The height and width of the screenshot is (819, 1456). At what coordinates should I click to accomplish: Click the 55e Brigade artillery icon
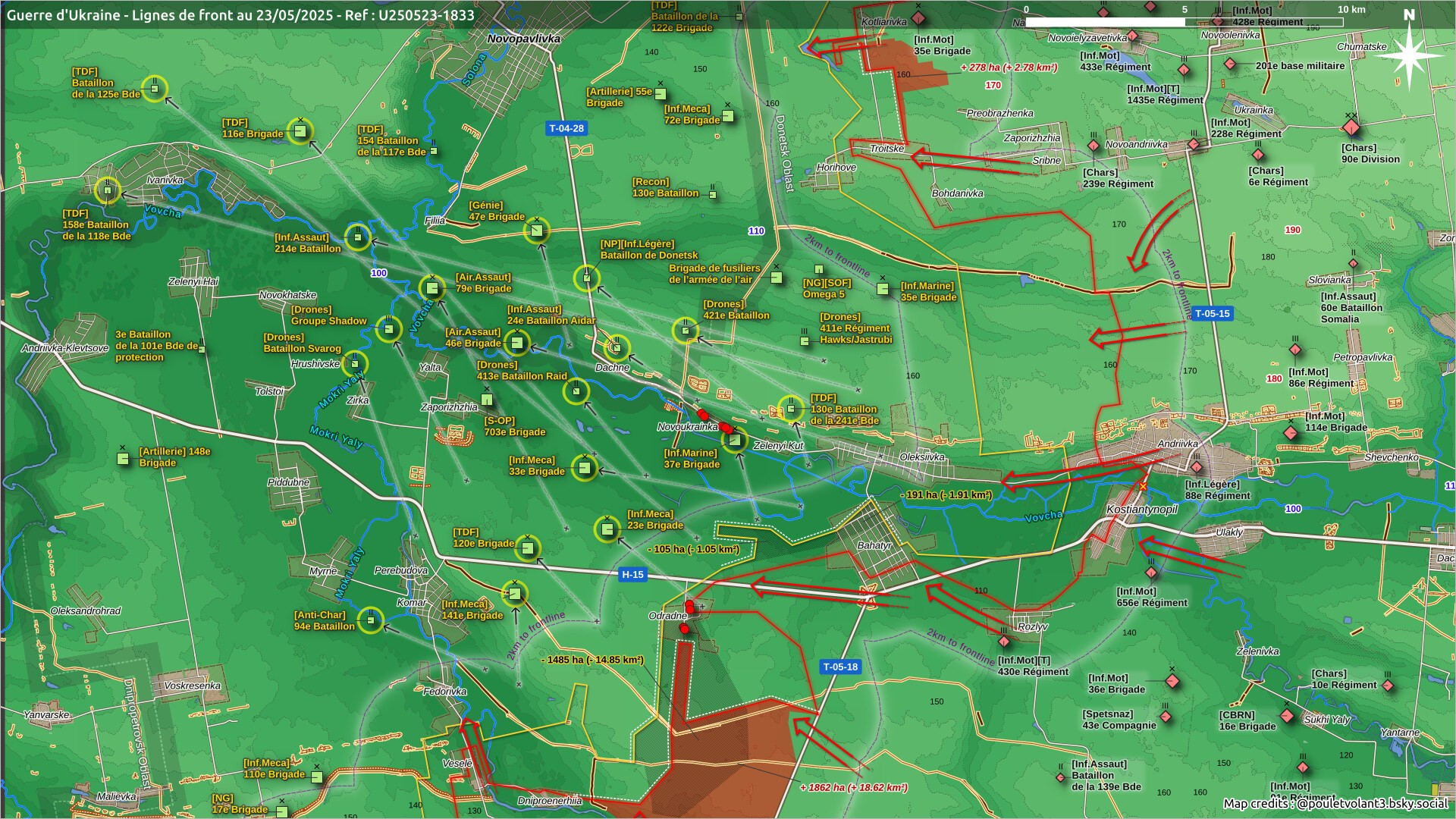point(661,94)
